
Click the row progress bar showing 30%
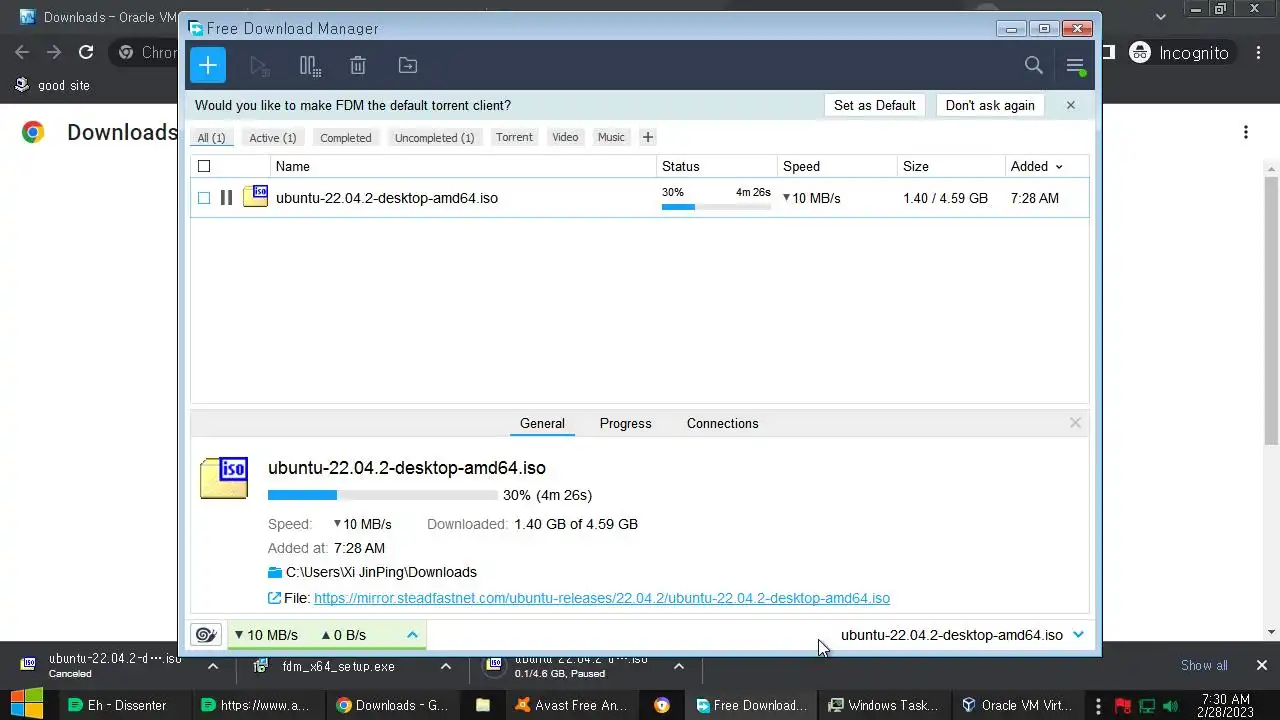(x=716, y=207)
